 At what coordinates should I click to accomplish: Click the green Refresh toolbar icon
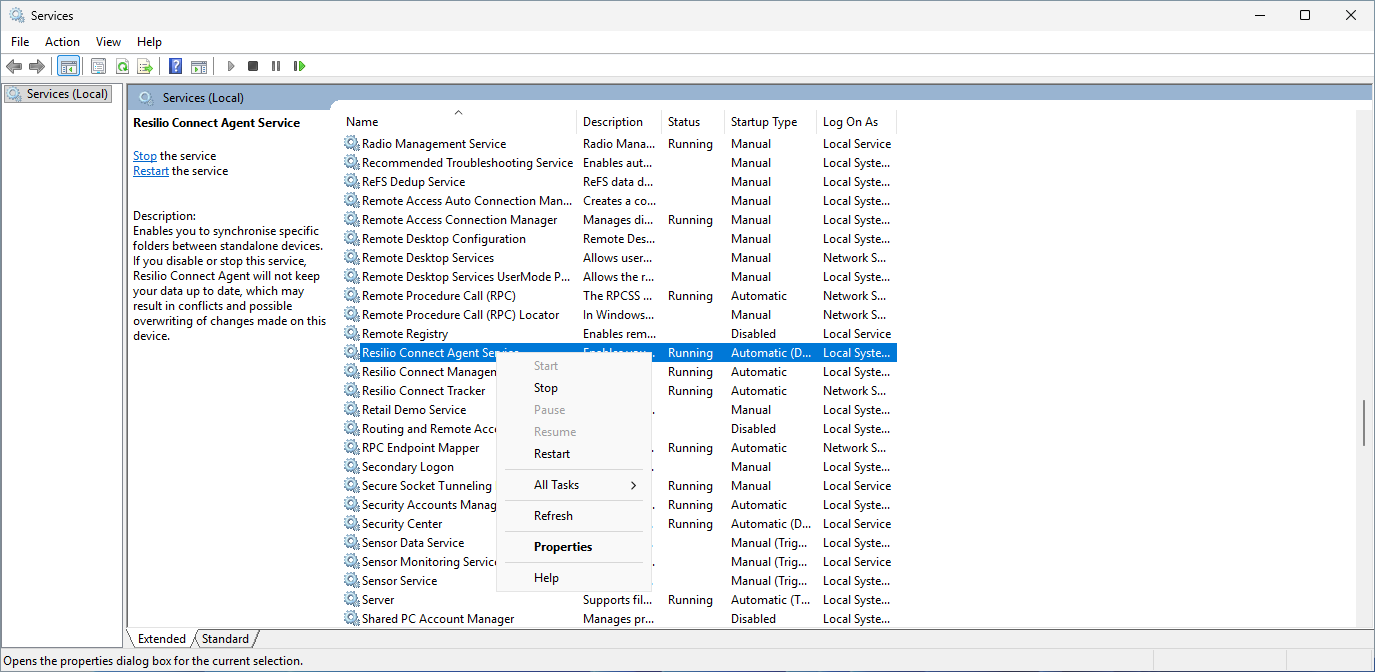122,66
